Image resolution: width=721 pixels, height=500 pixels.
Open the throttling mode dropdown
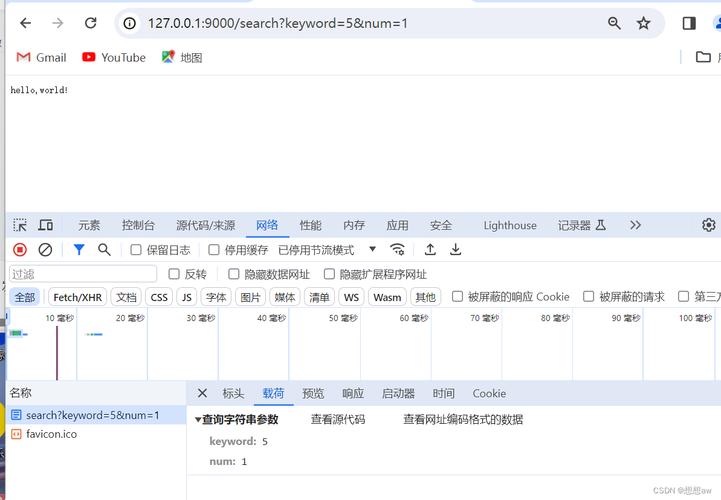click(x=373, y=250)
